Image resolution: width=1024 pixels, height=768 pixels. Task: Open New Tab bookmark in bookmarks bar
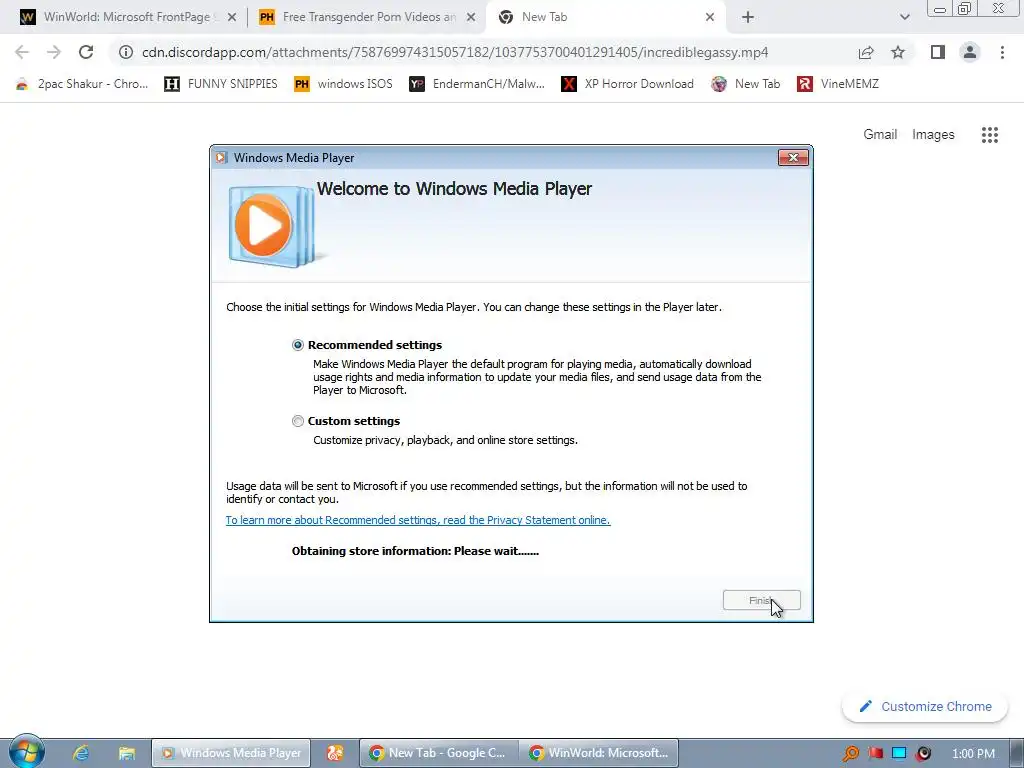745,84
